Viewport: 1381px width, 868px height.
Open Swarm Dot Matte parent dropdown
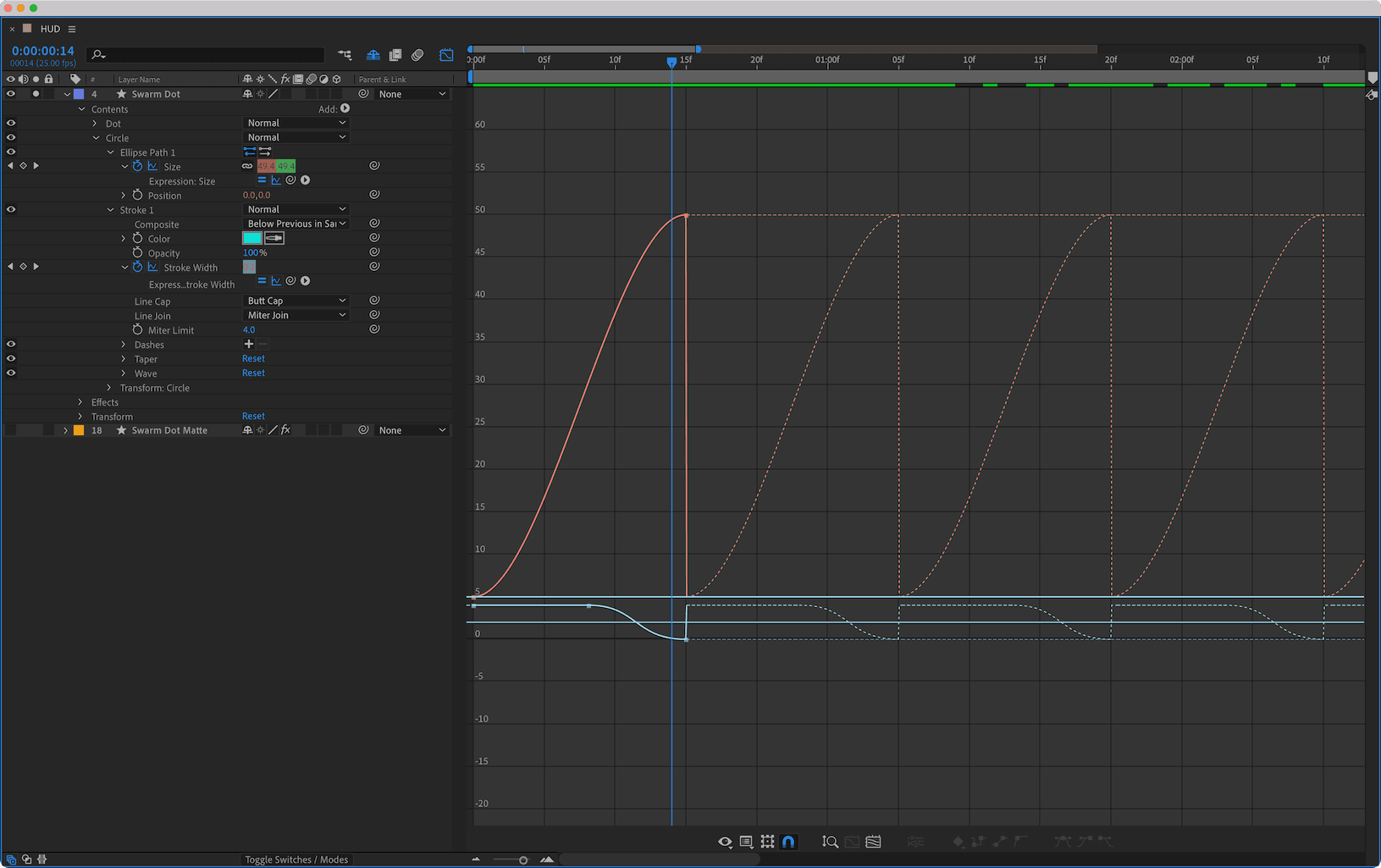tap(412, 430)
